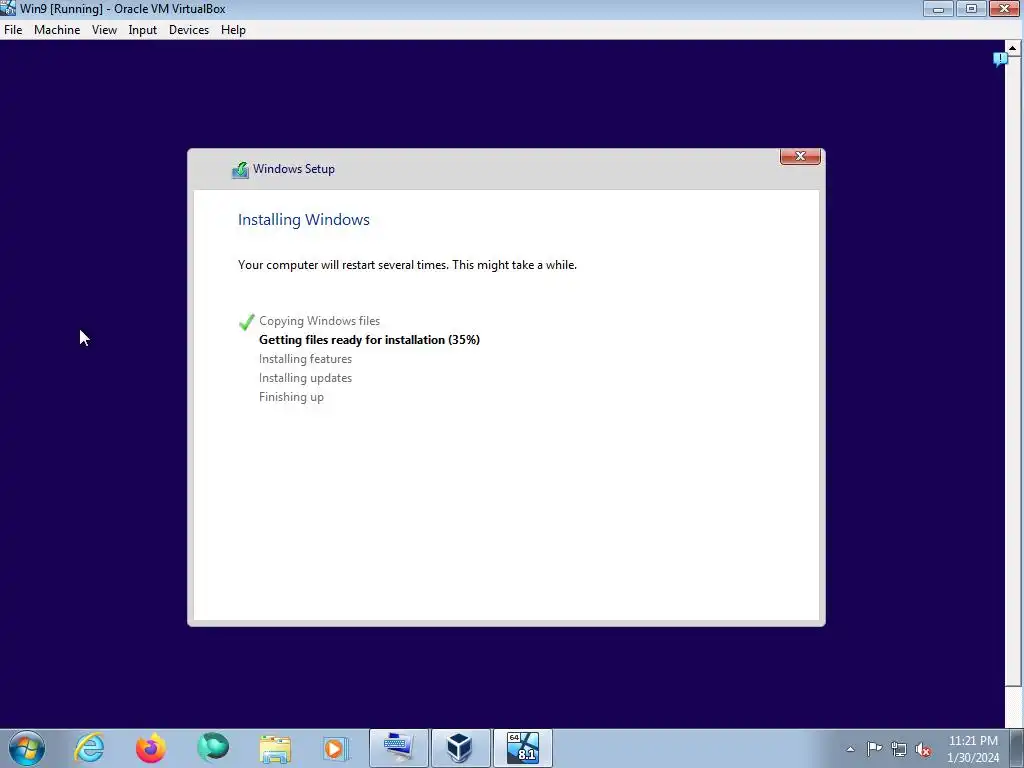Click the 'Installing Windows' heading
1024x768 pixels.
[304, 219]
